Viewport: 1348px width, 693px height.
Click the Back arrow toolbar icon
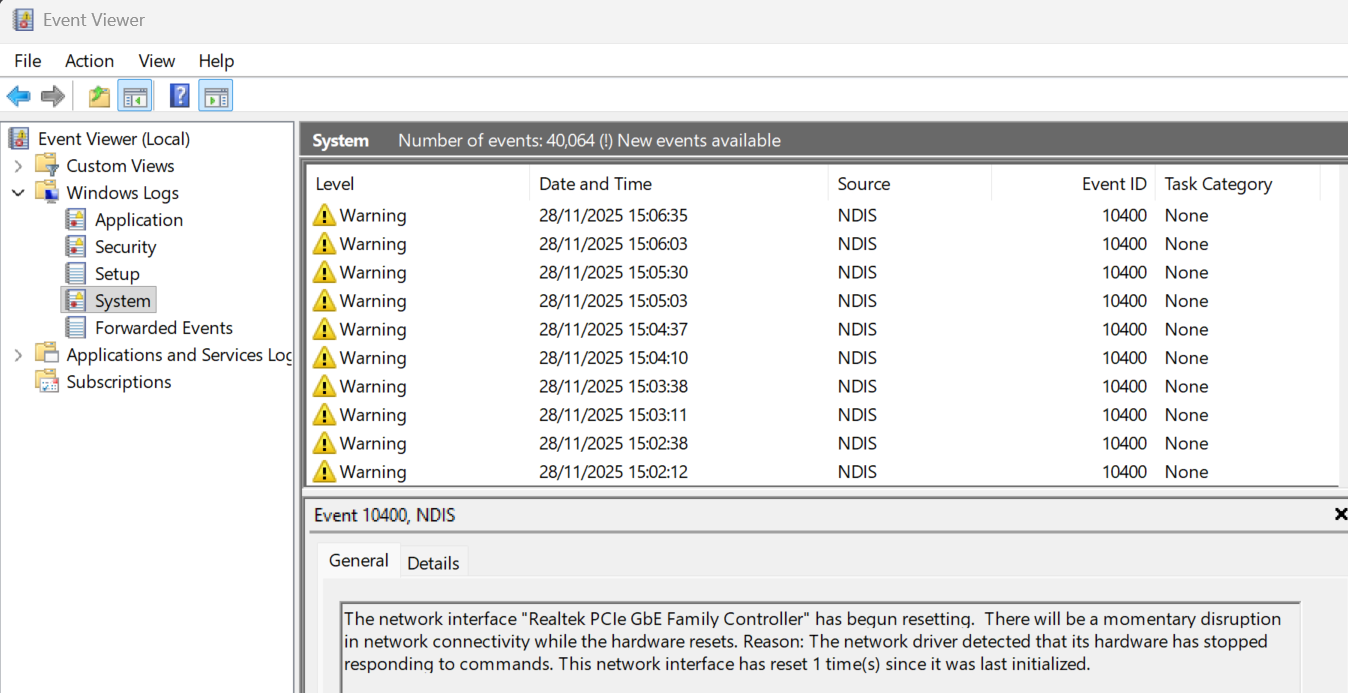18,96
